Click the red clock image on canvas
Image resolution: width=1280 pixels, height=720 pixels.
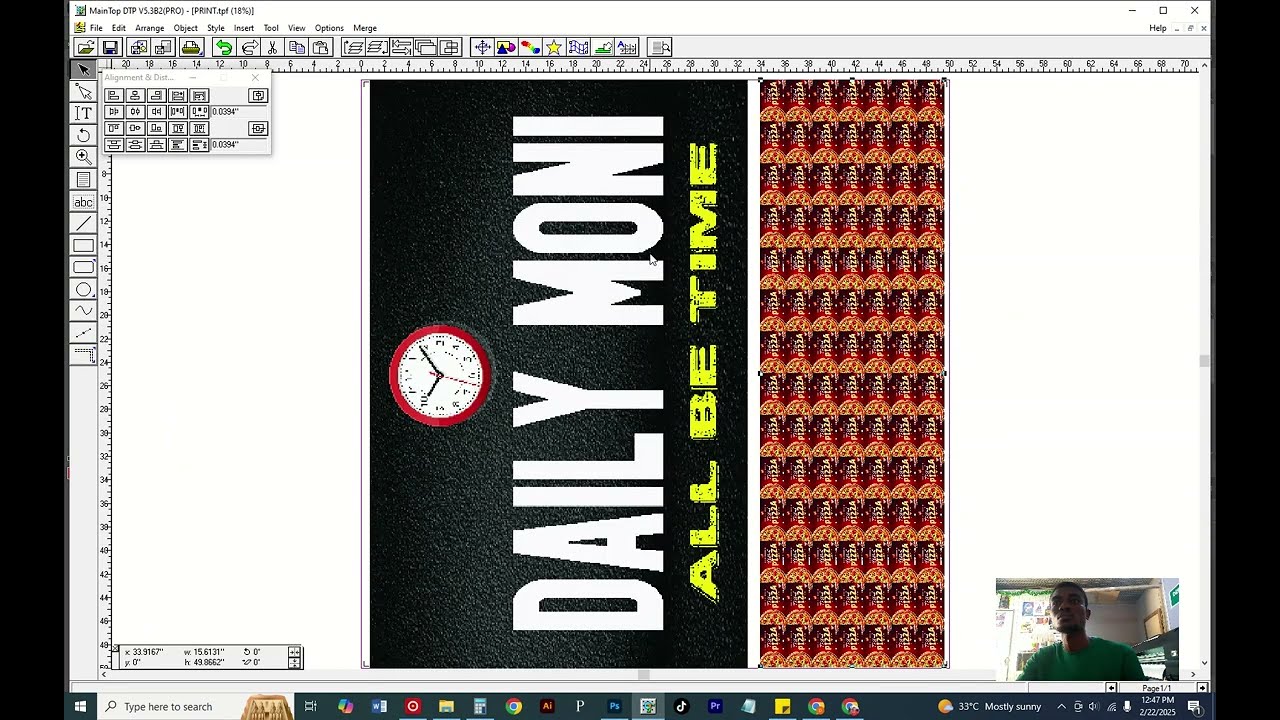pyautogui.click(x=440, y=375)
